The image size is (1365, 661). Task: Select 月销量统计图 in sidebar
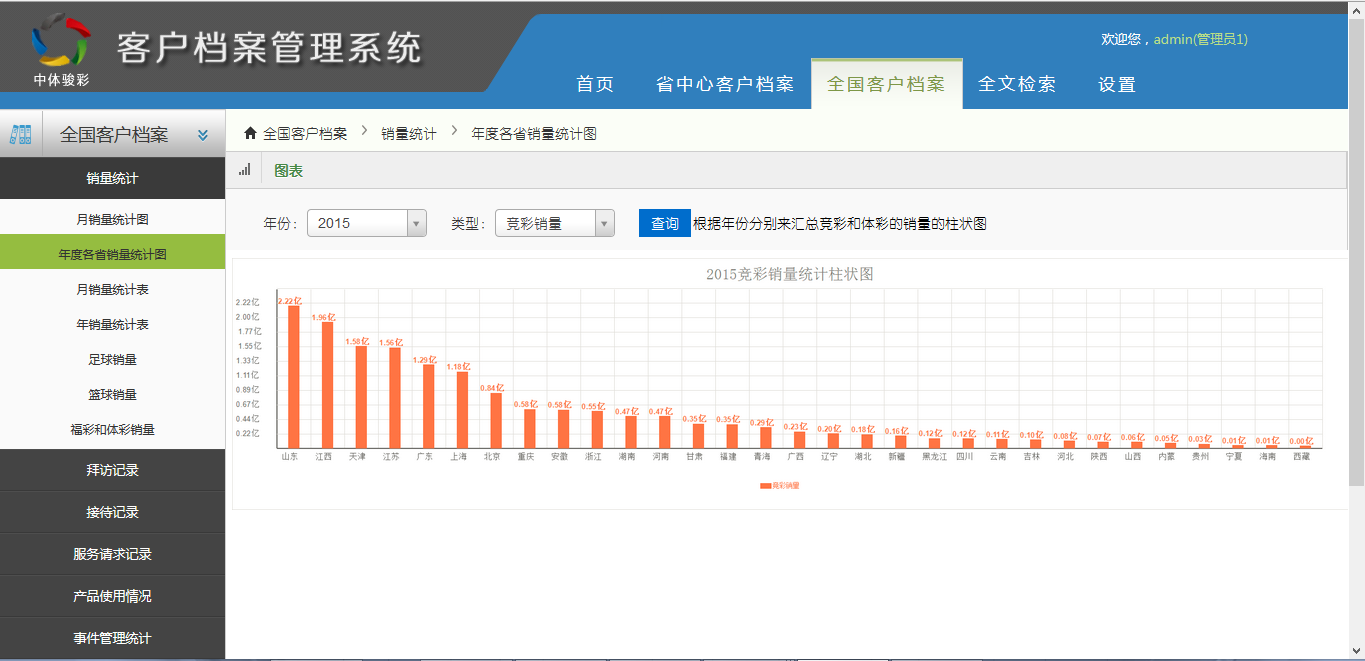coord(112,219)
